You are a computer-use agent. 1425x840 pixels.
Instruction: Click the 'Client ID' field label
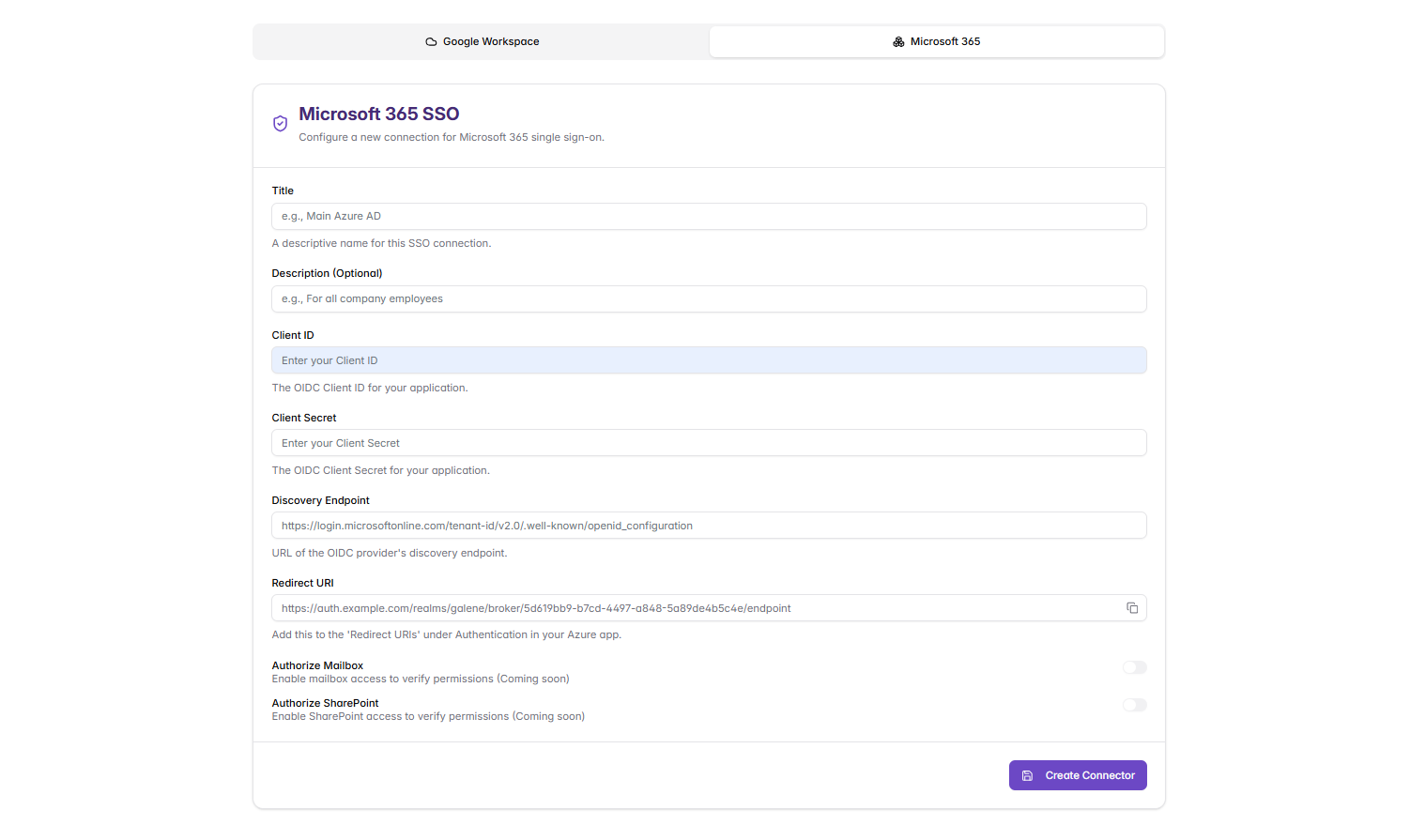click(x=293, y=335)
